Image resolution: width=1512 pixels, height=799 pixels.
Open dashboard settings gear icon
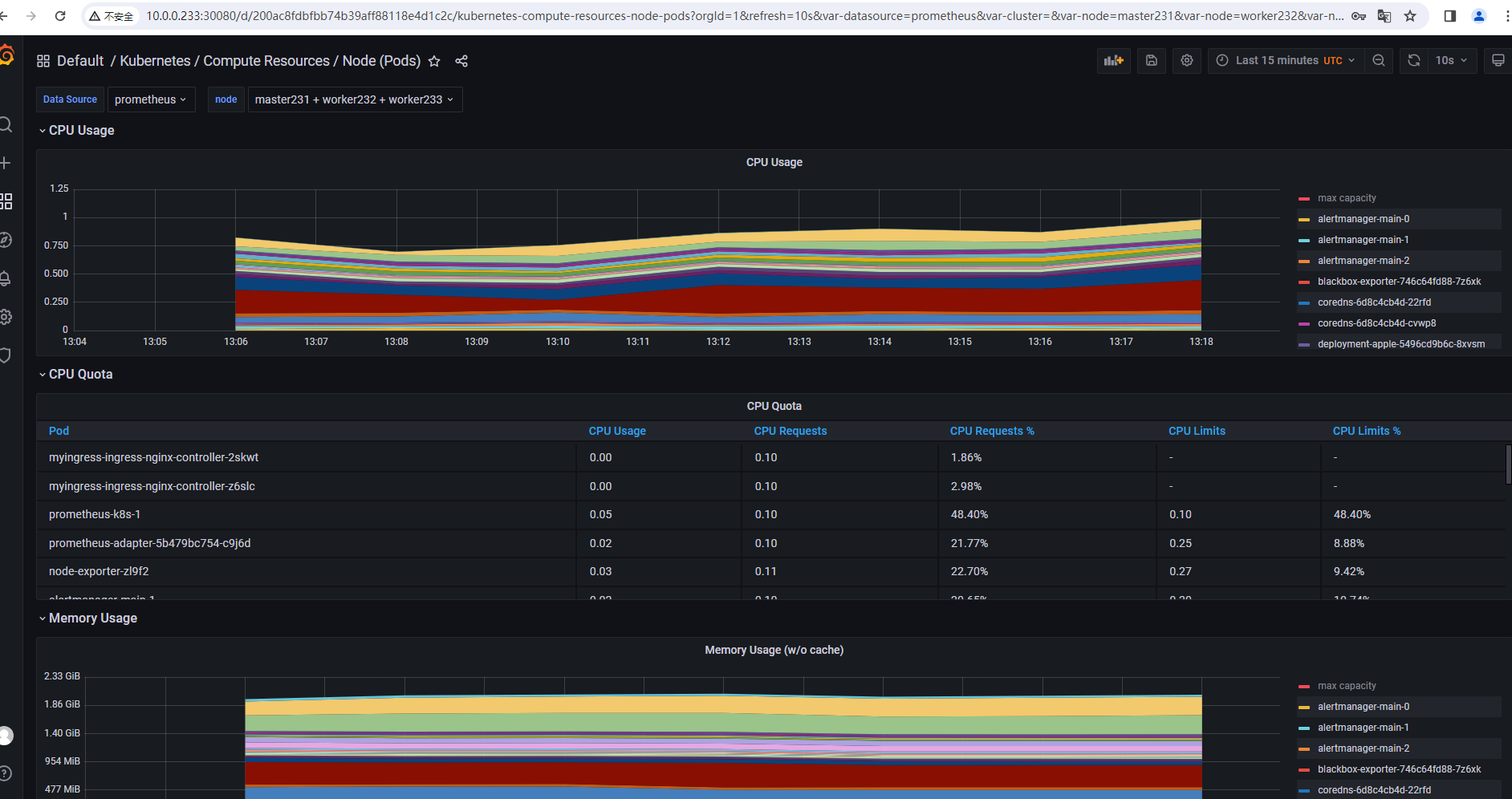click(1187, 60)
